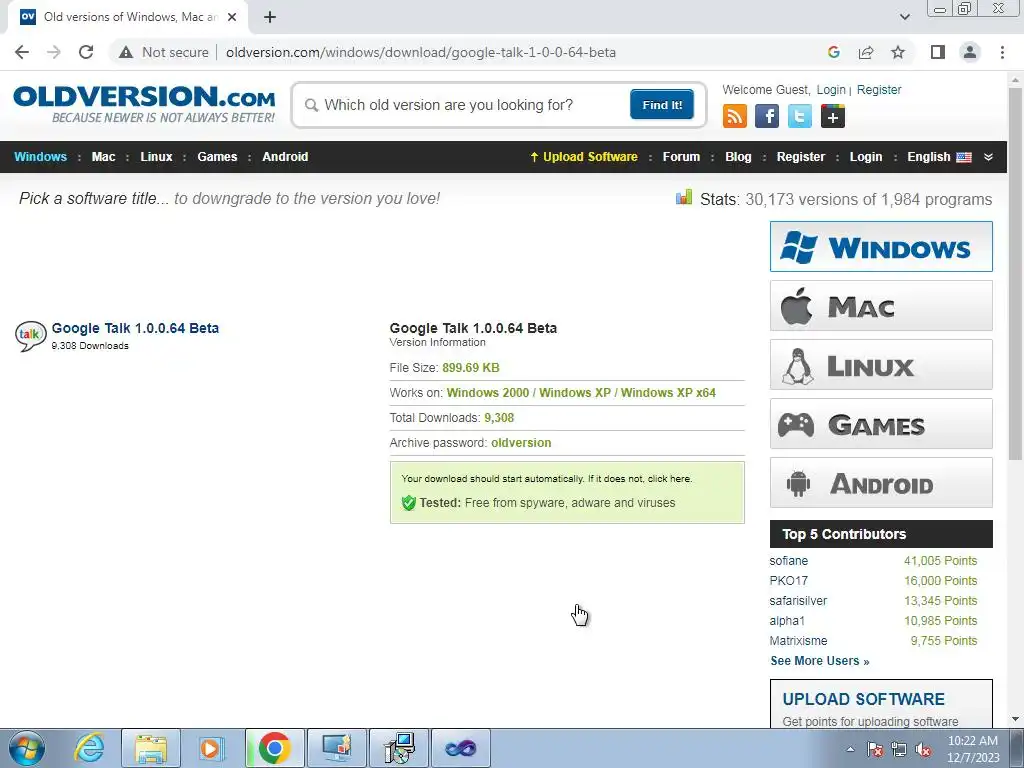Click the Google Talk logo icon
Viewport: 1024px width, 768px height.
[x=30, y=336]
